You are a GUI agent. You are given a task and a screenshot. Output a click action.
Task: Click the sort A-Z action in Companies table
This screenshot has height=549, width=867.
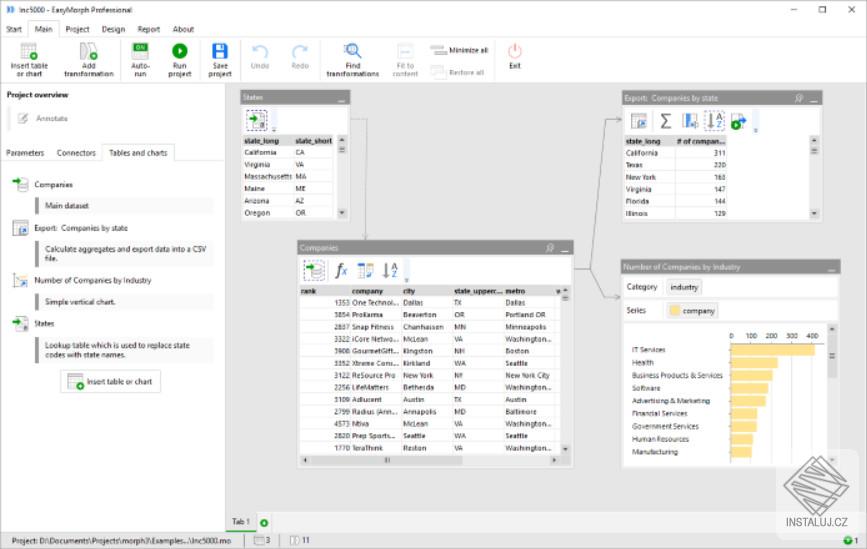coord(390,270)
